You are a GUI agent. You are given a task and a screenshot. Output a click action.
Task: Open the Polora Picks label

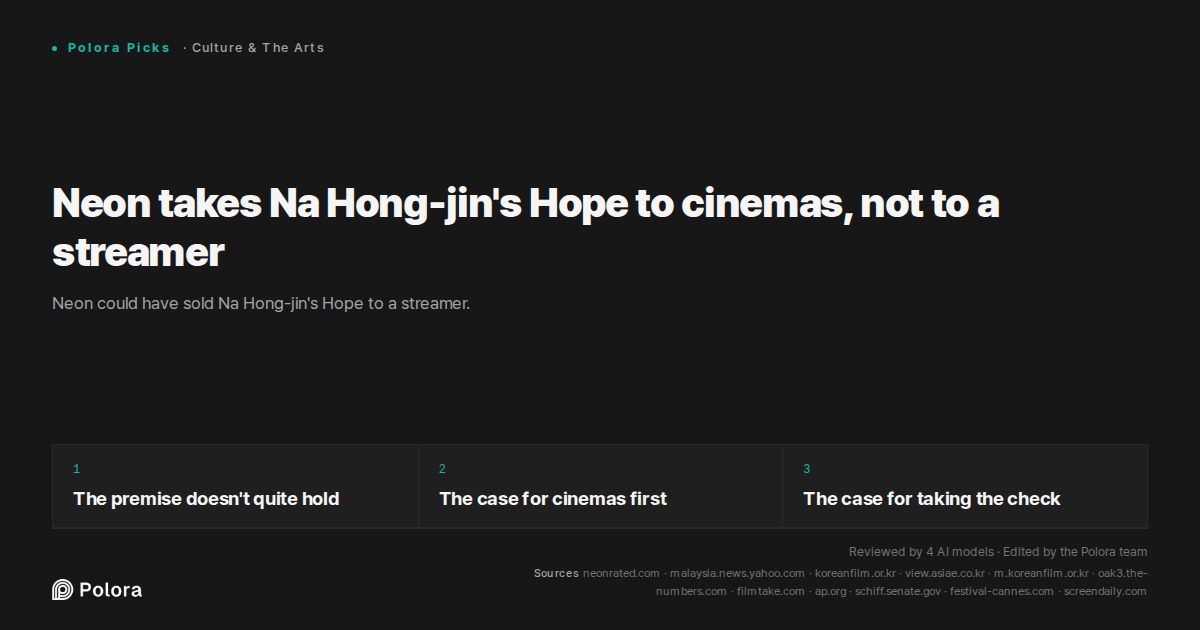(x=119, y=48)
